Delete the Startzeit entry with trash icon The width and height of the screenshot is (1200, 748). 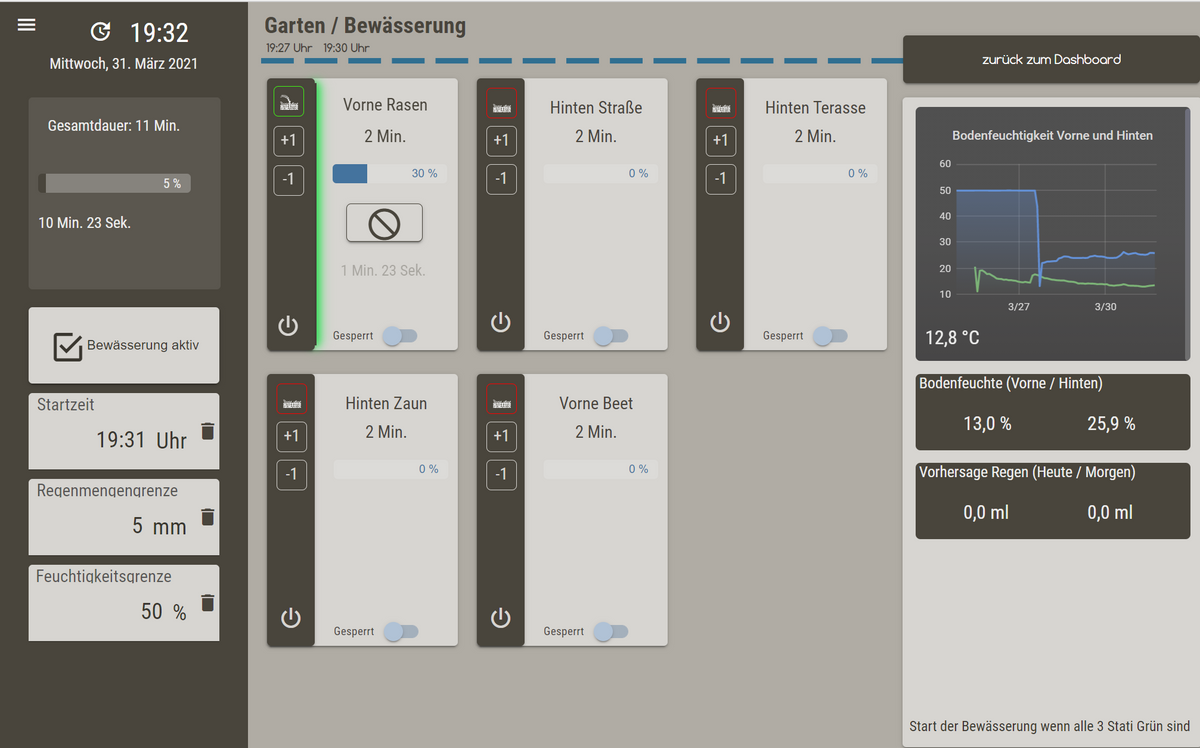(x=207, y=431)
